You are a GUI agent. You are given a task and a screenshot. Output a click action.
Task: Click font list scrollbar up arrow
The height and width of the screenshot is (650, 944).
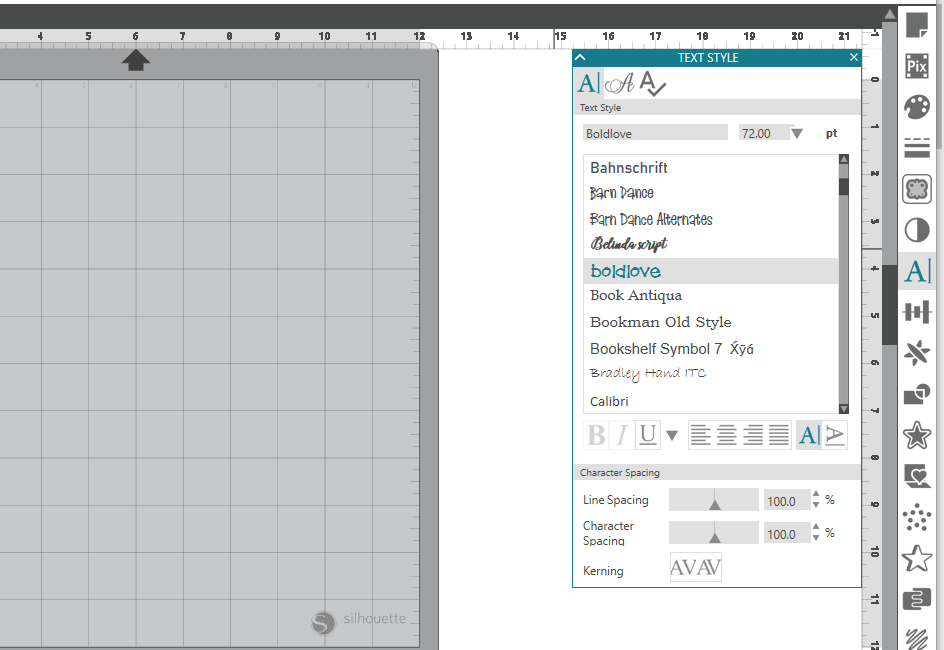click(x=843, y=159)
